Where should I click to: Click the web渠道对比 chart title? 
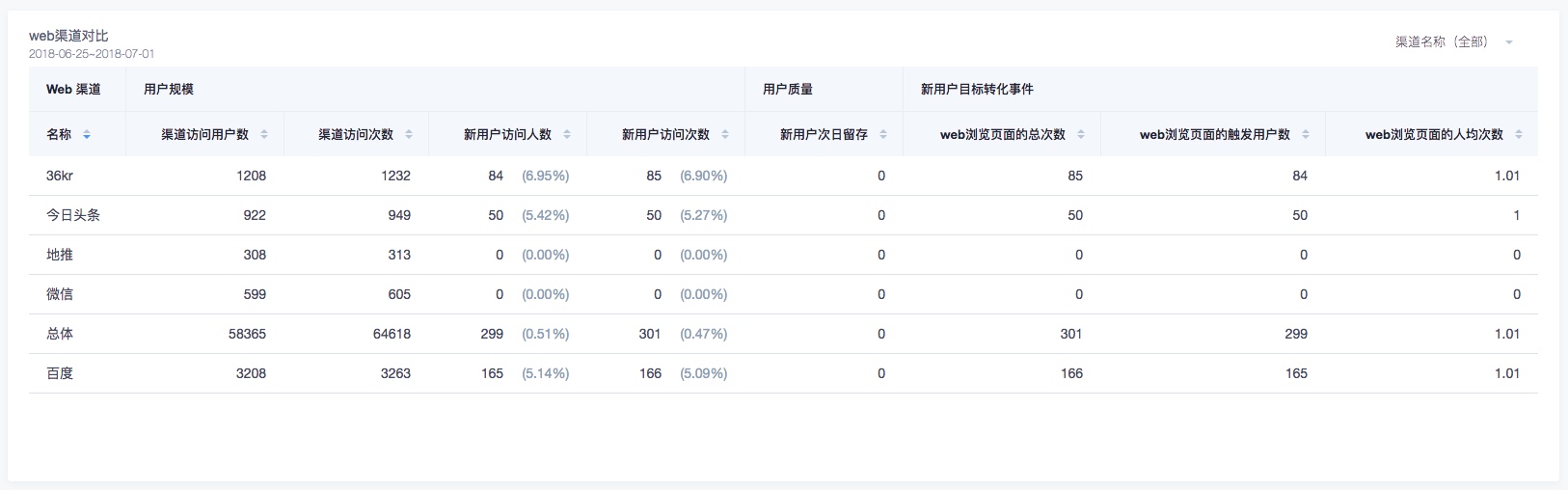click(68, 36)
